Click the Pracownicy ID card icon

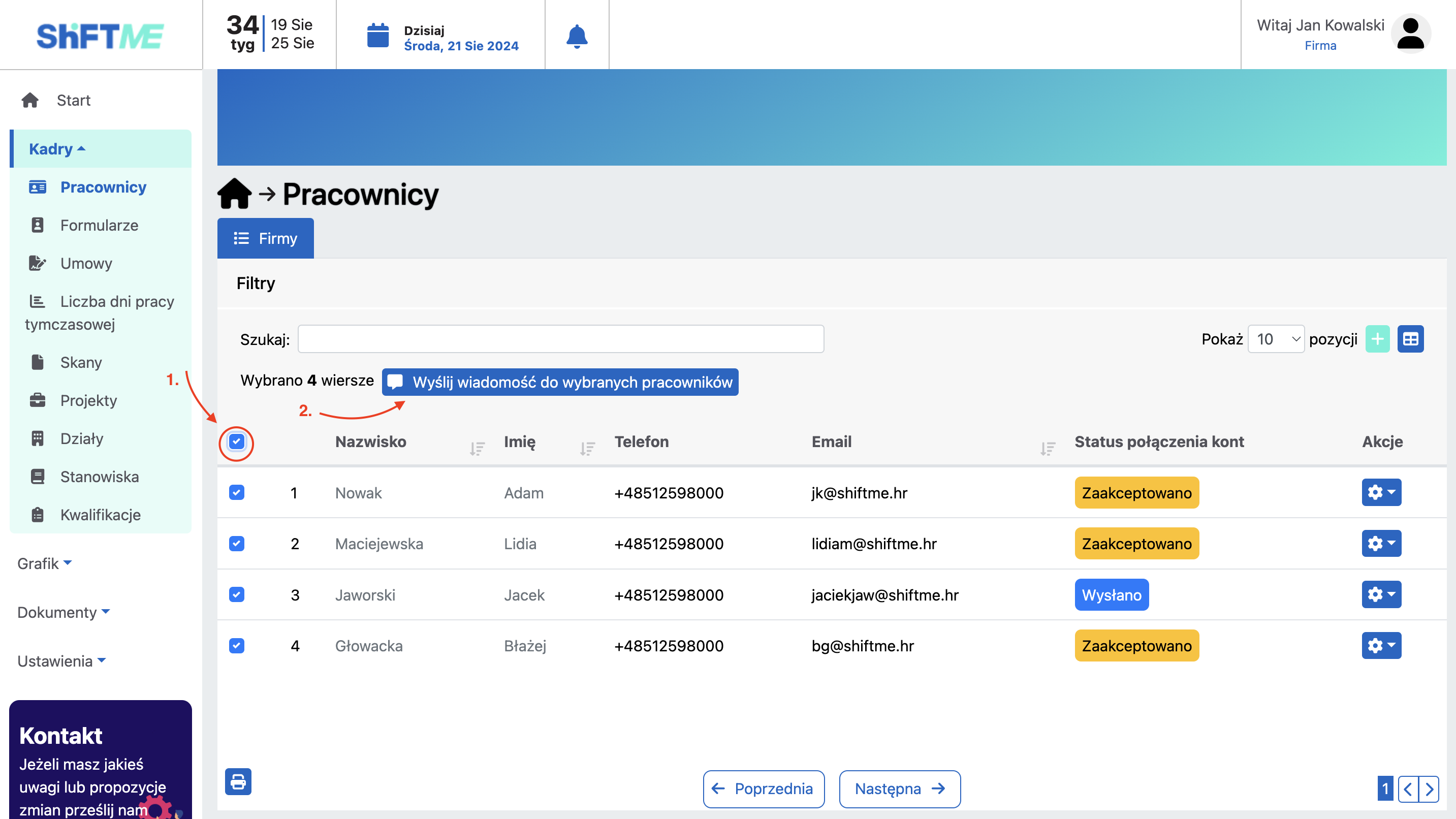tap(37, 187)
